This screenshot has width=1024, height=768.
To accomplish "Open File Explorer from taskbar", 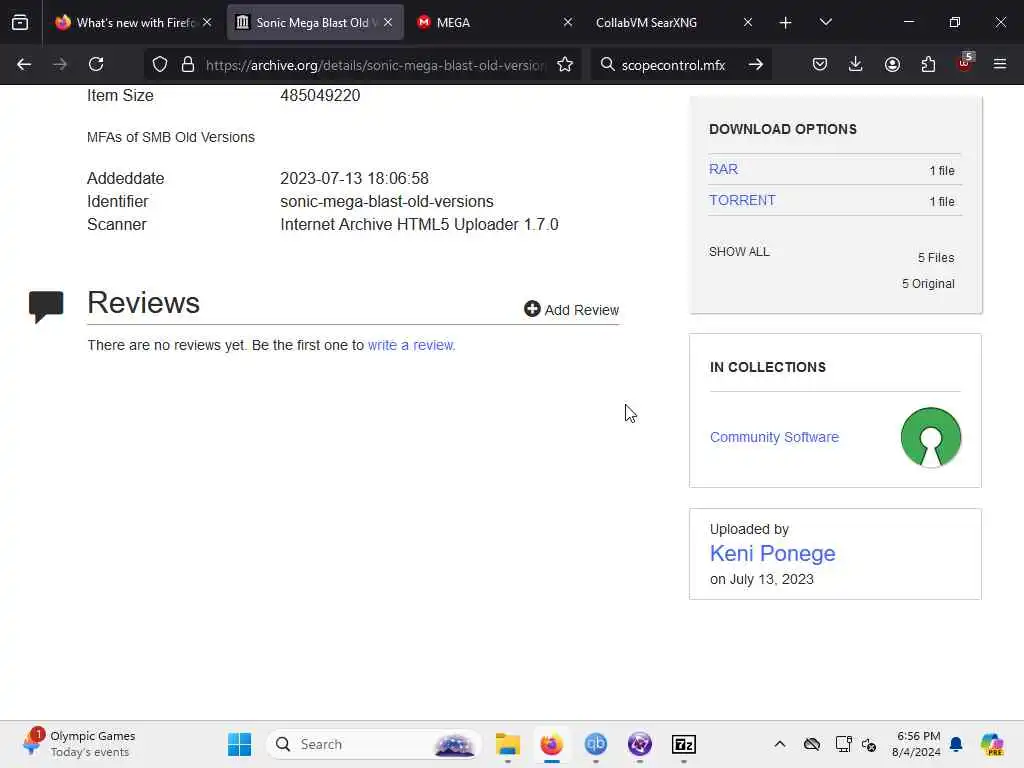I will (507, 744).
